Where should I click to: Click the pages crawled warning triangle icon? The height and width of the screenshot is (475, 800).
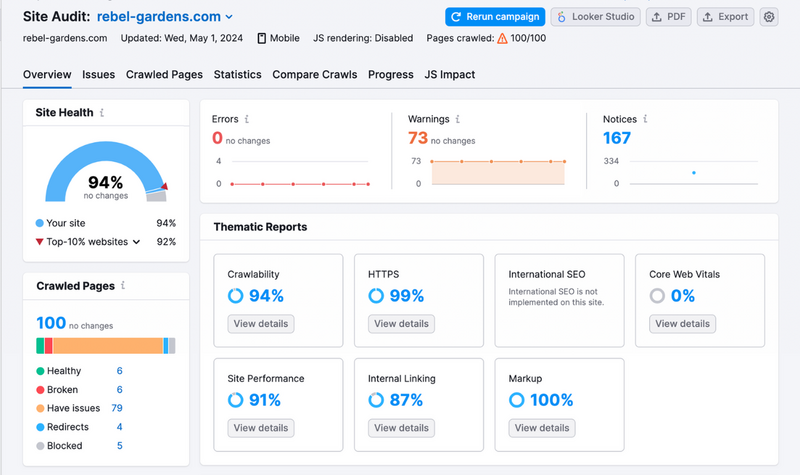(475, 39)
